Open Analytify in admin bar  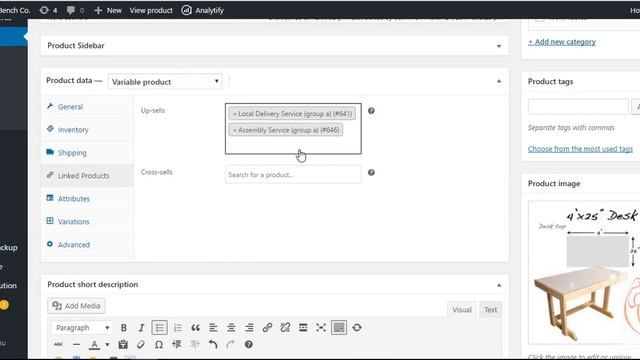pos(203,10)
